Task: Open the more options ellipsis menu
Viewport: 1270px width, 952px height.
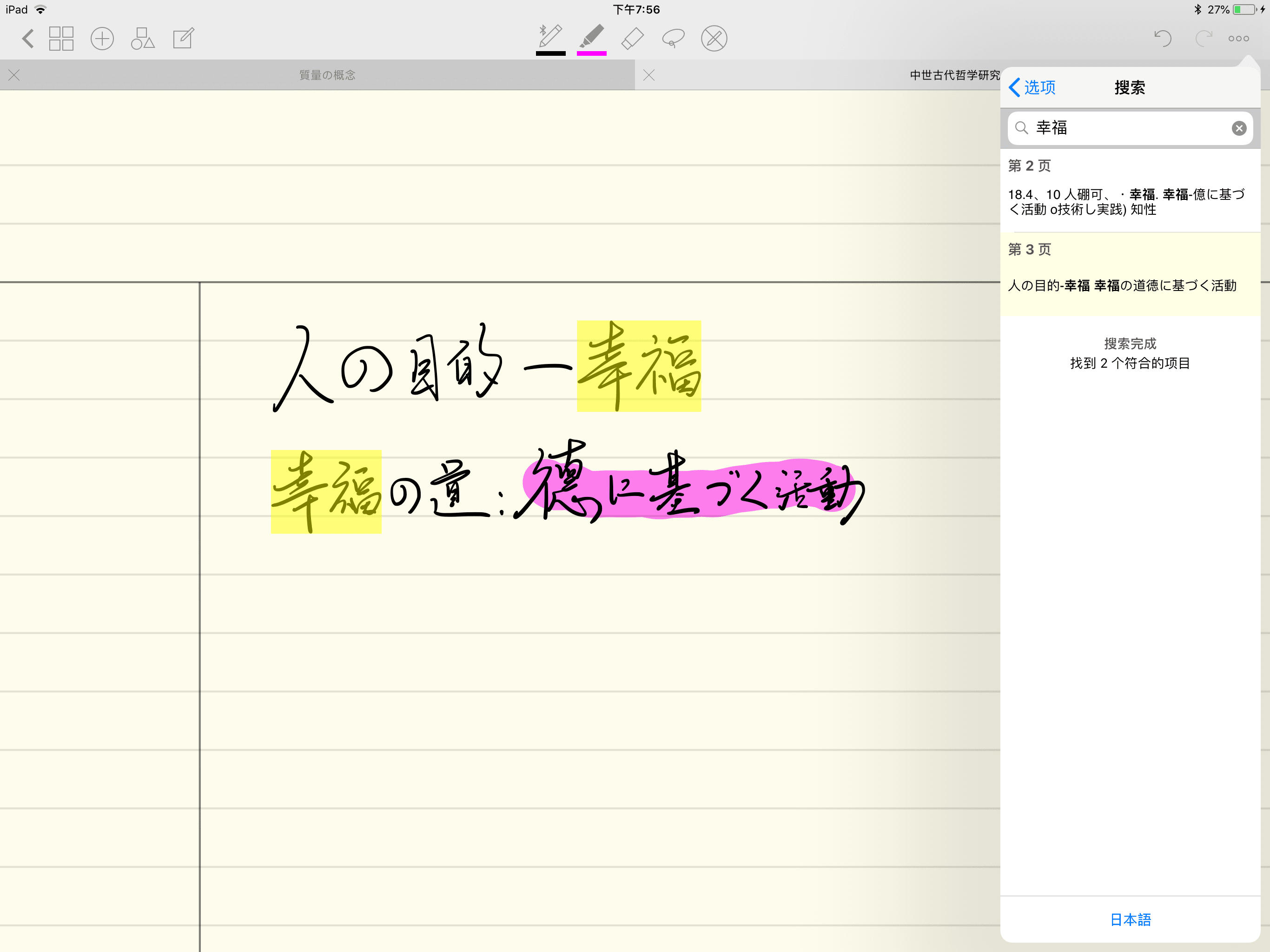Action: [1238, 39]
